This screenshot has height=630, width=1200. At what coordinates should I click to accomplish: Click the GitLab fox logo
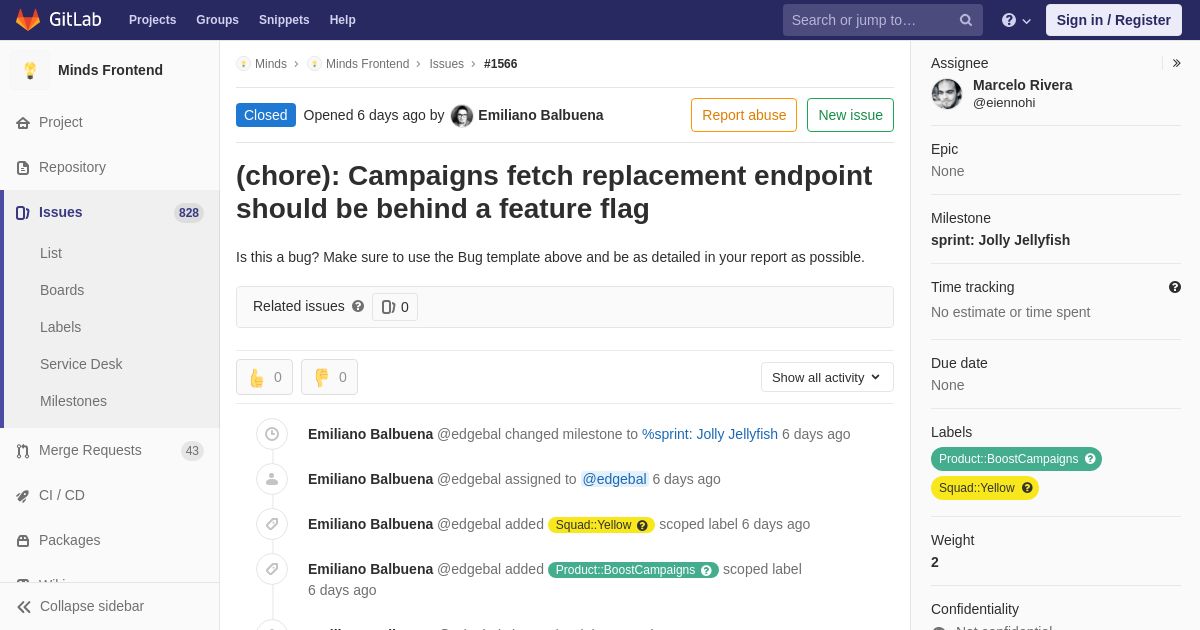pos(28,20)
